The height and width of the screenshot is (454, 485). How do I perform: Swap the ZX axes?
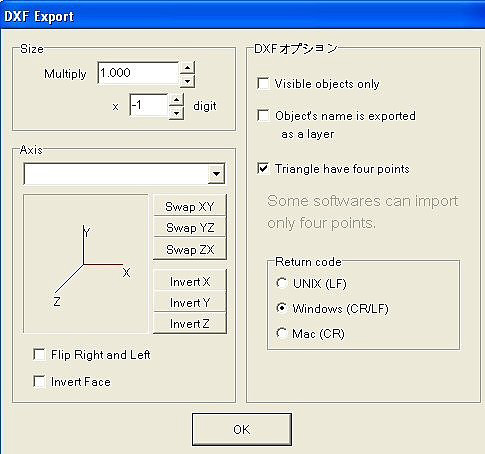[190, 249]
